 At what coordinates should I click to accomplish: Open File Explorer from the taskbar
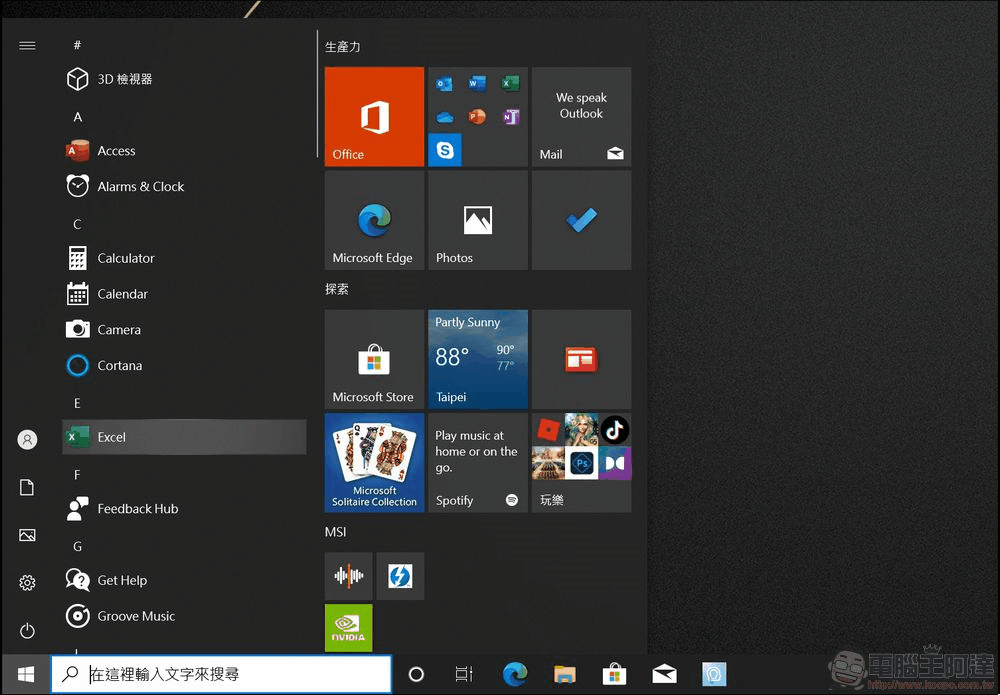tap(564, 674)
